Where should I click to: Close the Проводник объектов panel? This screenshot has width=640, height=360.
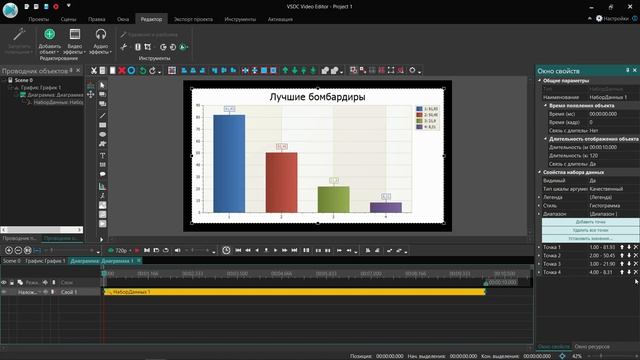[x=78, y=71]
